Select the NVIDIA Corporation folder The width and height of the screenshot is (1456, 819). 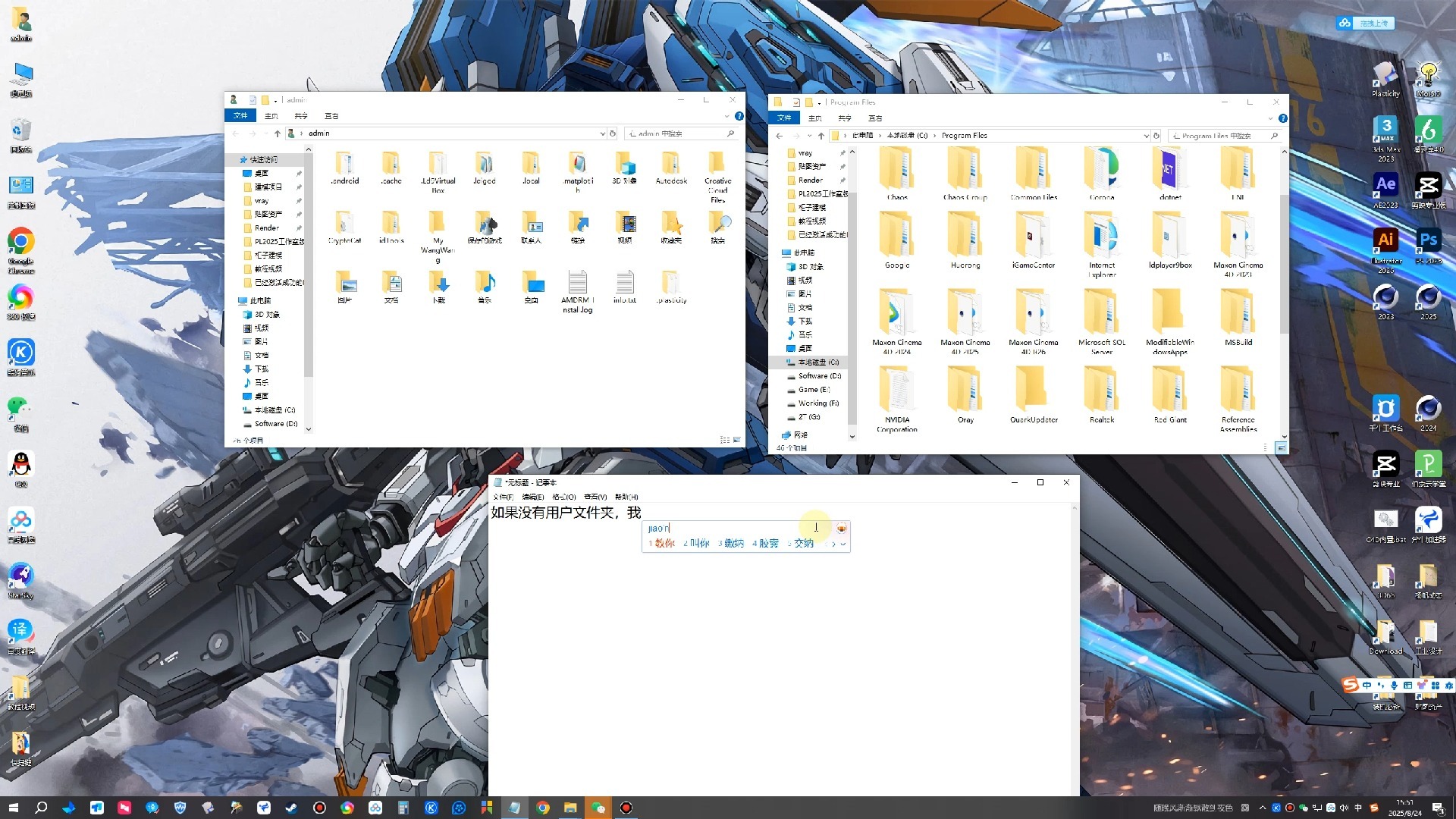coord(897,399)
